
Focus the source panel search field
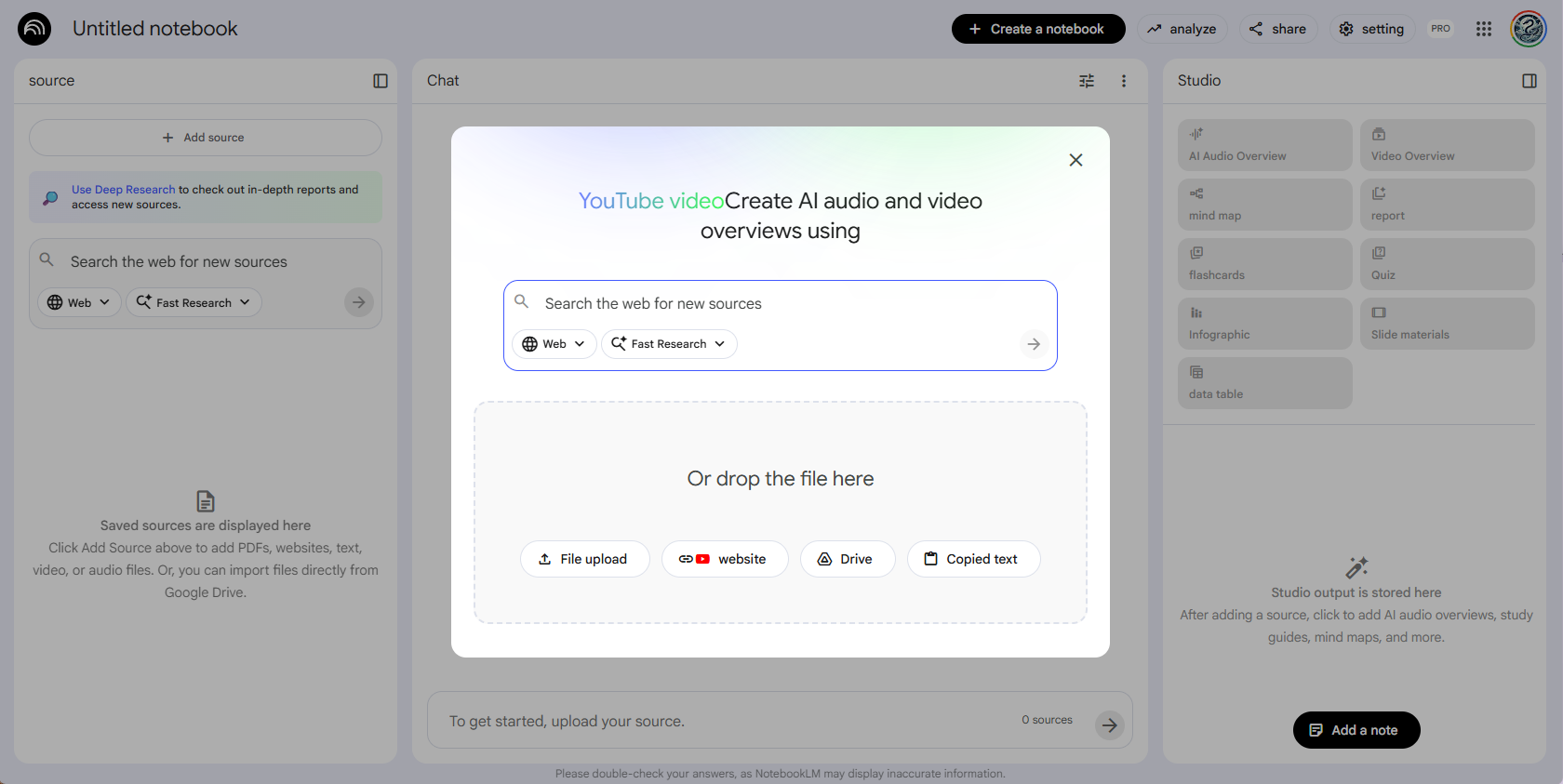205,262
